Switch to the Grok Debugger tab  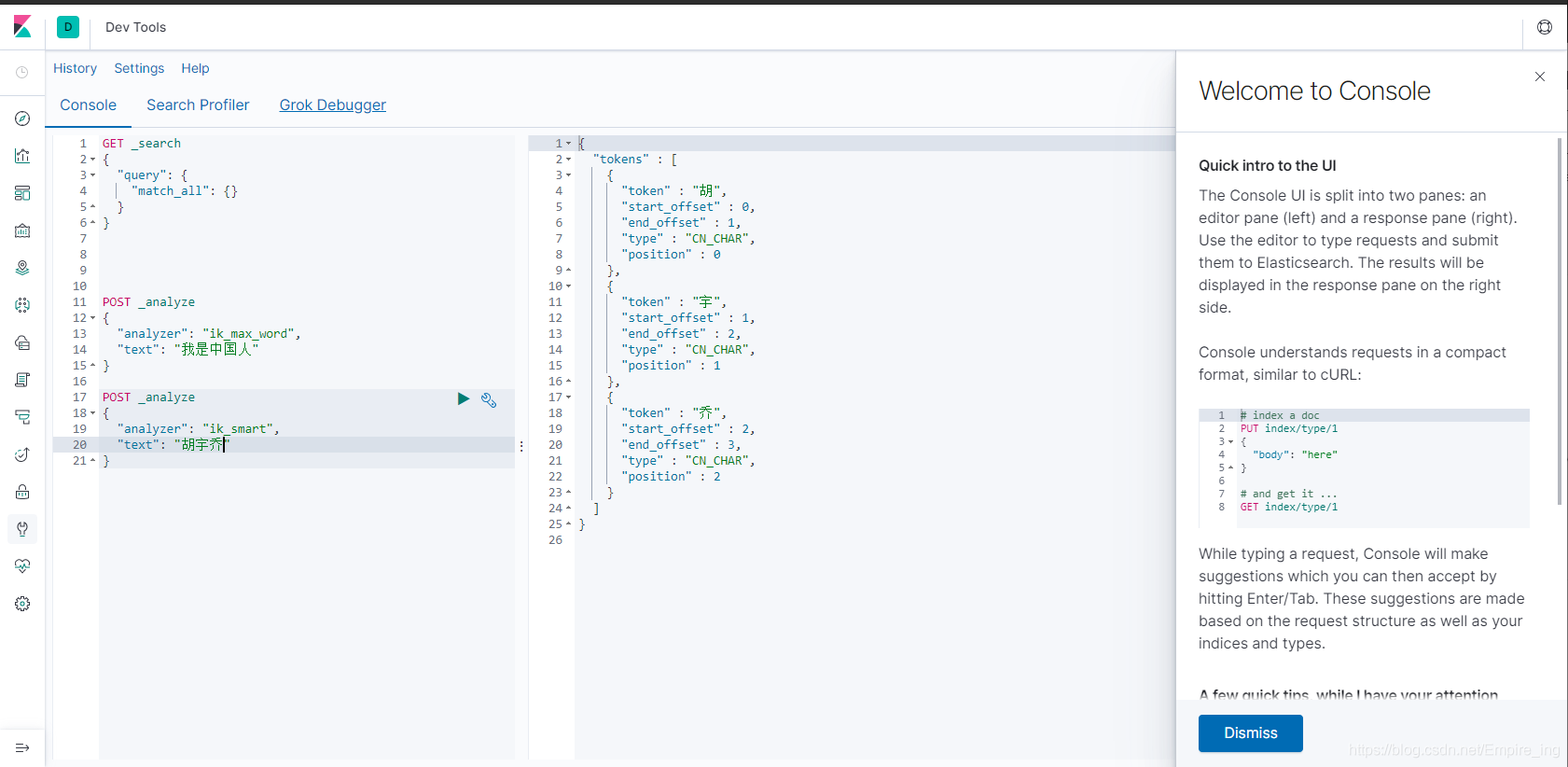click(x=333, y=105)
